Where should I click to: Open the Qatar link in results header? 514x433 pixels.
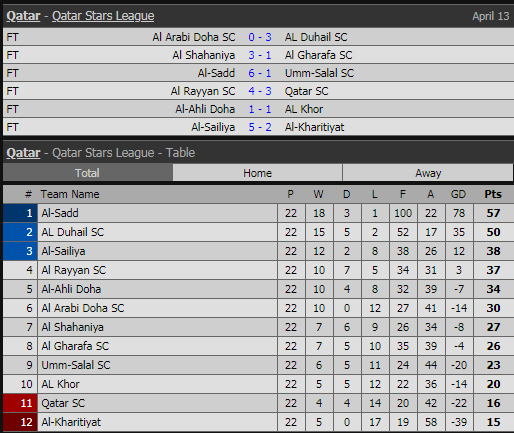pos(23,16)
